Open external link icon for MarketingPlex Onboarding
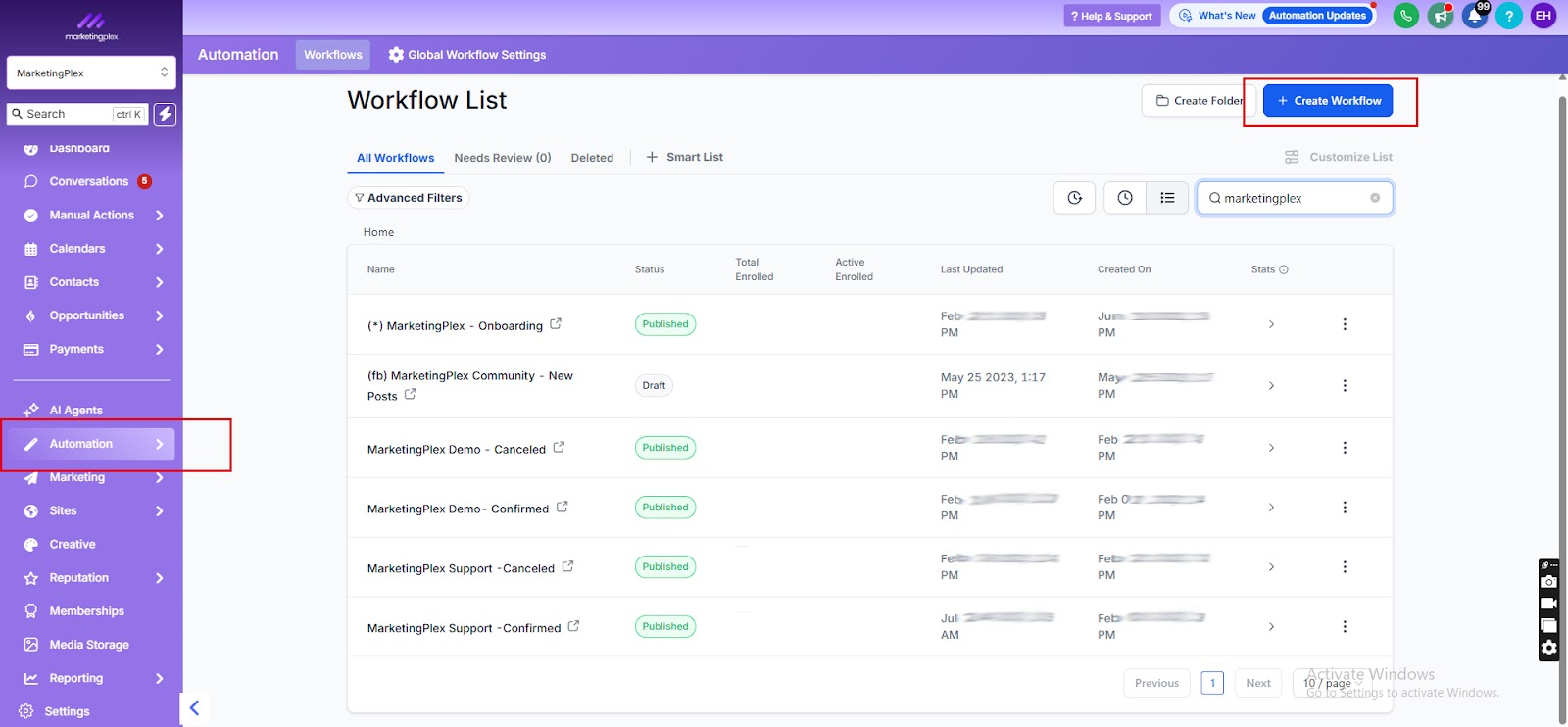The image size is (1568, 727). pos(556,323)
